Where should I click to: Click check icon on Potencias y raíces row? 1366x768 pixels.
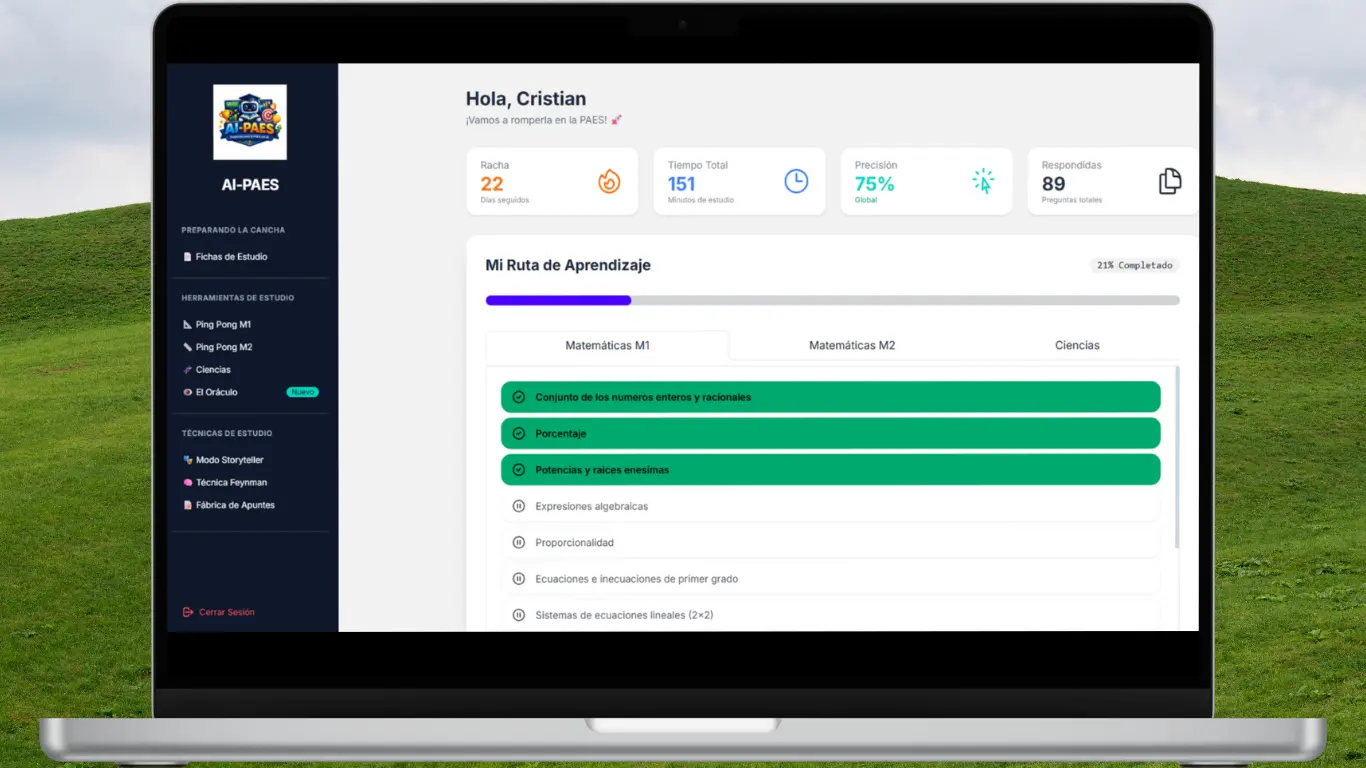518,470
